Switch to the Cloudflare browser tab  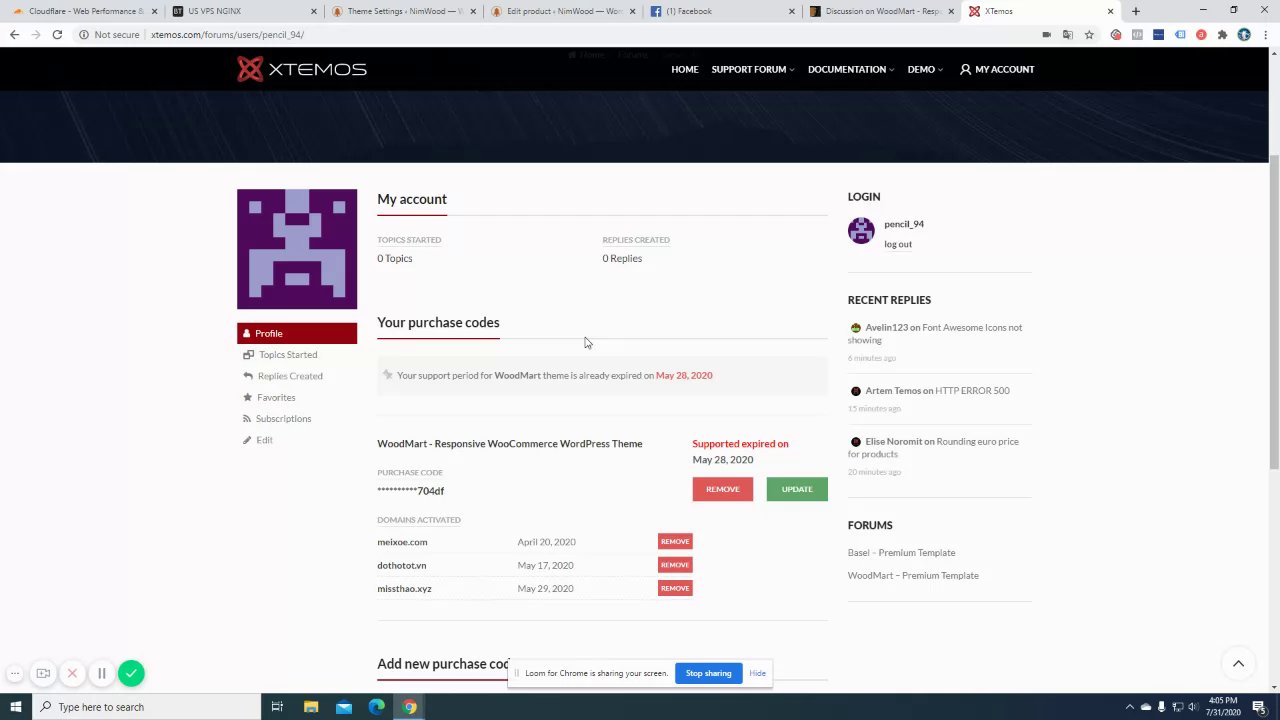[x=83, y=11]
